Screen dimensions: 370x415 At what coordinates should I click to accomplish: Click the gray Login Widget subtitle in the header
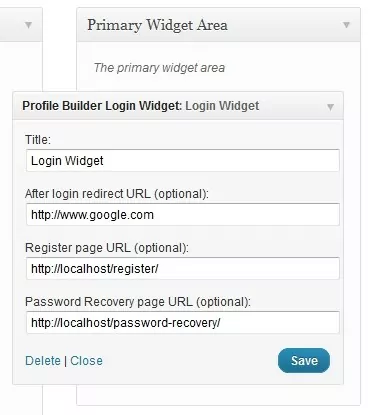[222, 106]
